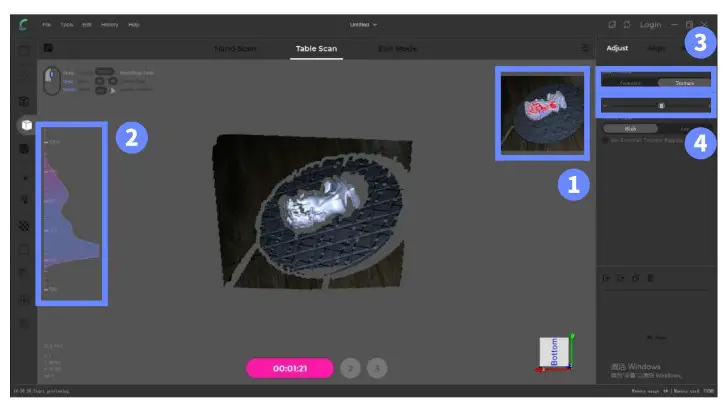Open the Align panel tab
Viewport: 726px width, 415px height.
click(x=657, y=48)
